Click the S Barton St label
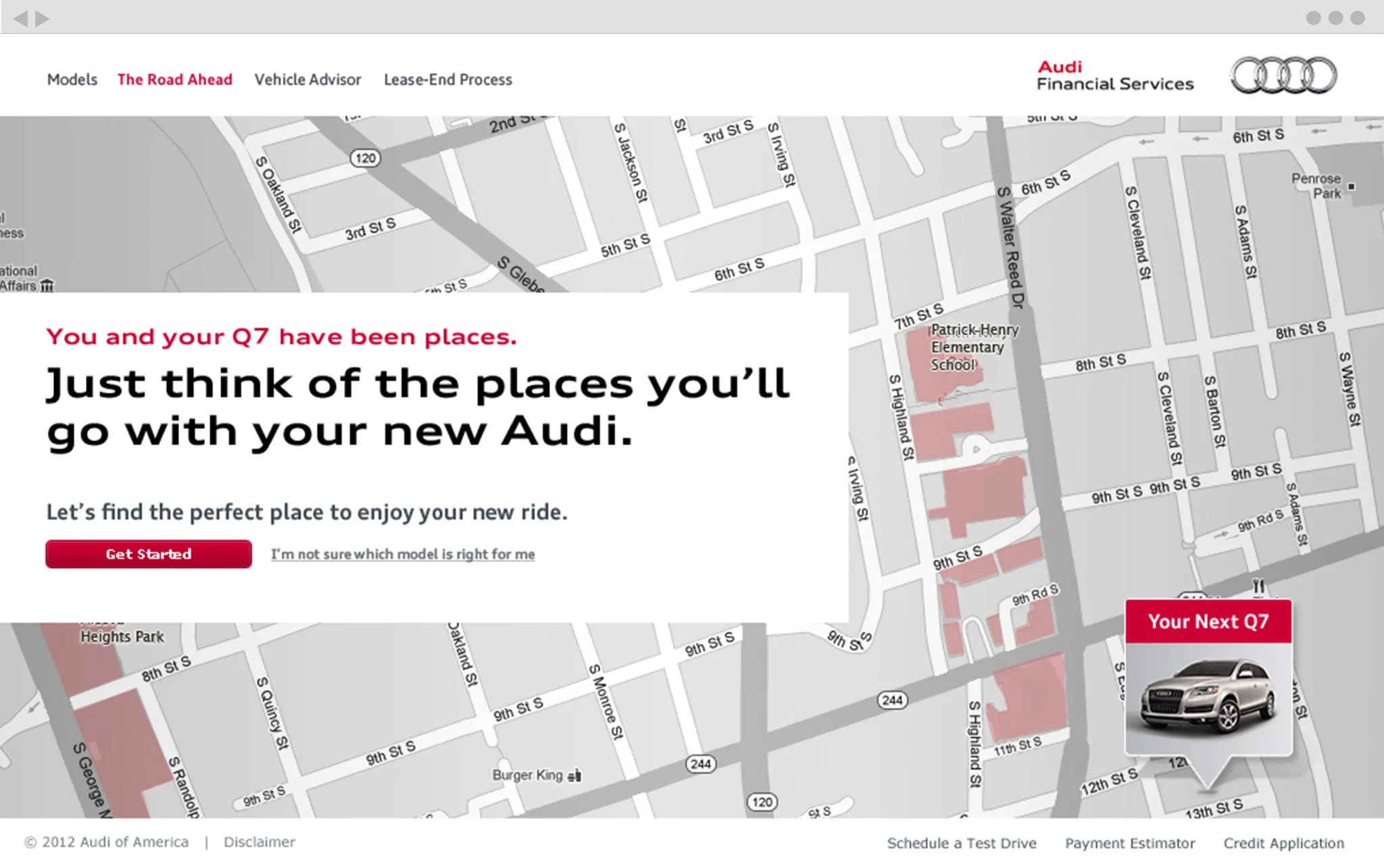 click(x=1214, y=411)
